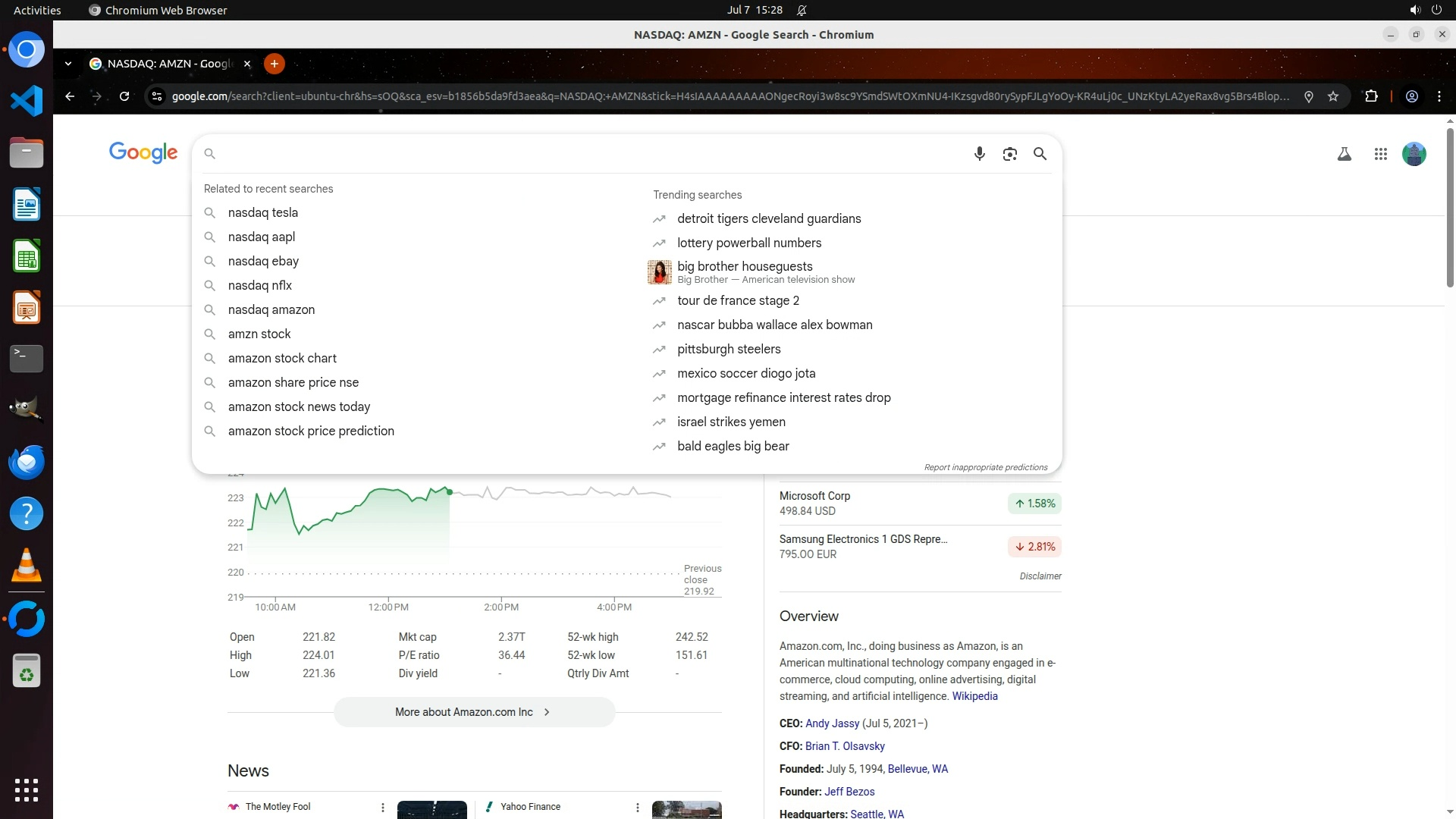This screenshot has width=1456, height=819.
Task: Click the magnifier search submit icon
Action: pos(1040,154)
